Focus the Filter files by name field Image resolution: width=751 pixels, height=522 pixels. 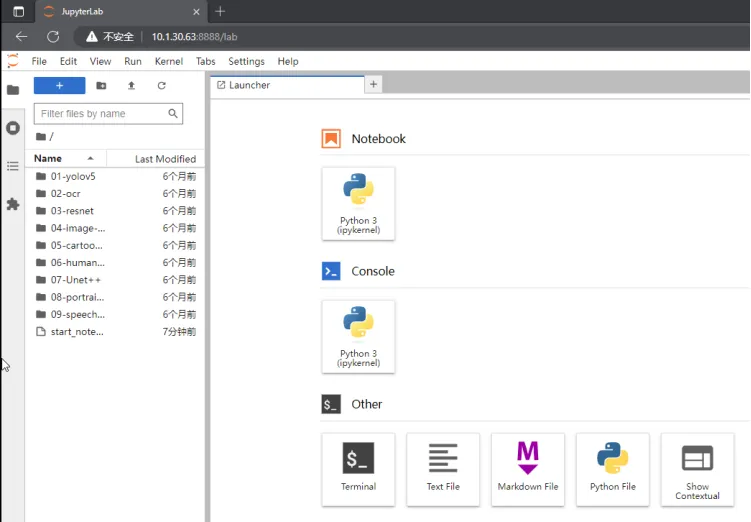tap(108, 113)
